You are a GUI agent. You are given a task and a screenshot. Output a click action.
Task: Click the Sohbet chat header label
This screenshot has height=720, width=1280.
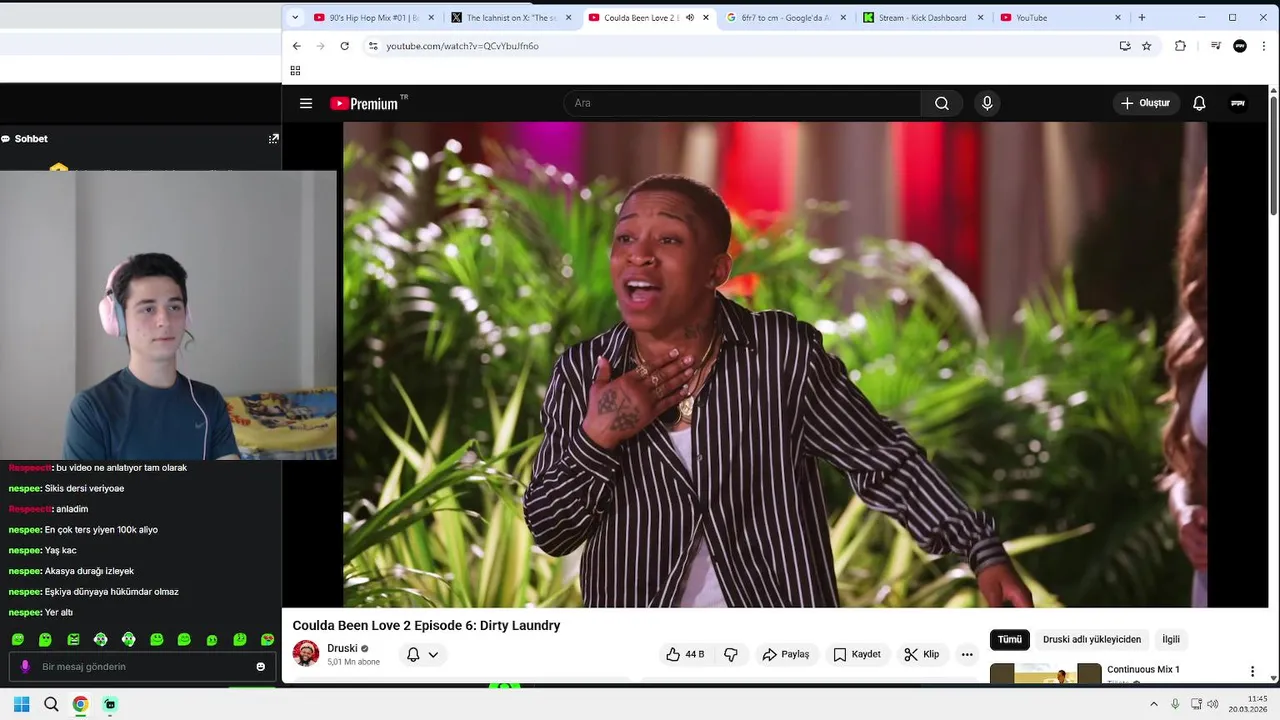point(31,139)
